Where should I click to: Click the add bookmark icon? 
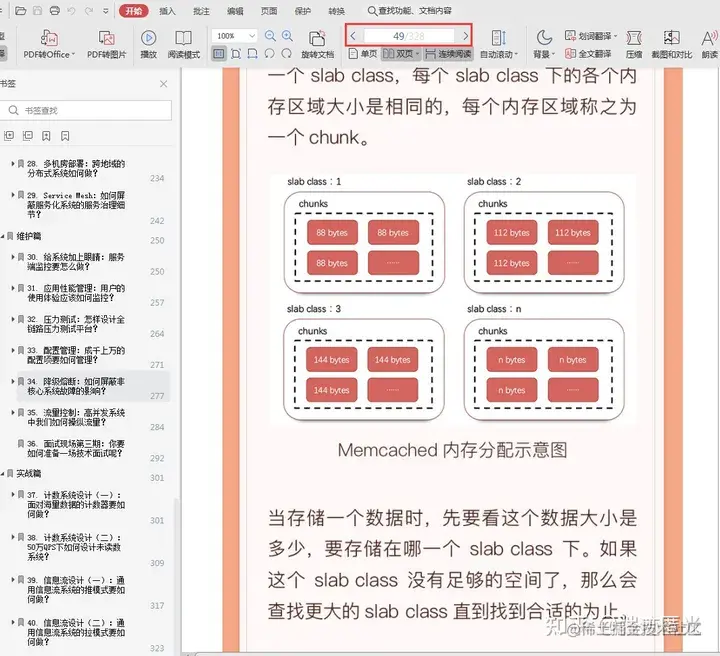(x=46, y=136)
